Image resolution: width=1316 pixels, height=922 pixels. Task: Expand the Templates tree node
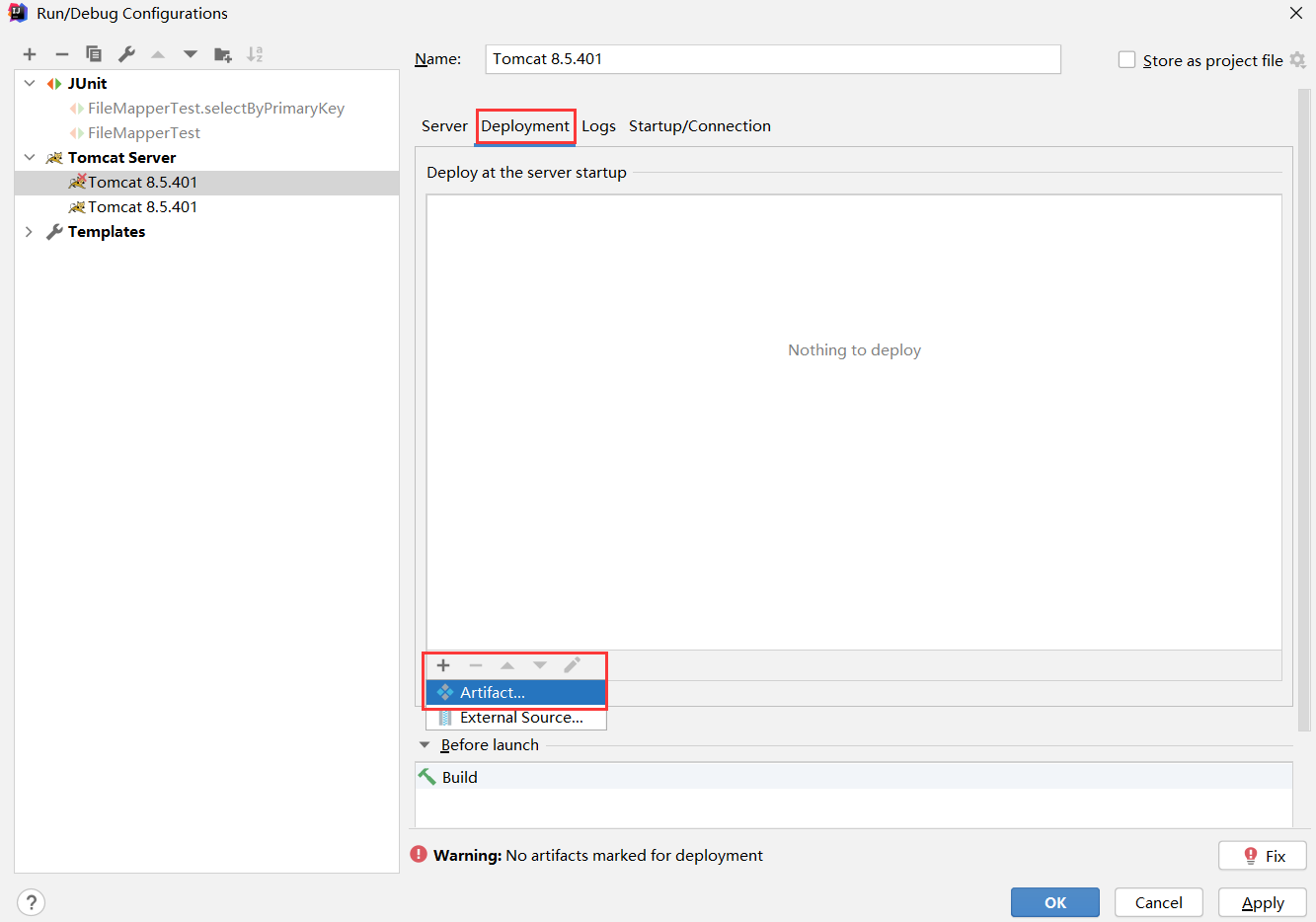[x=30, y=232]
